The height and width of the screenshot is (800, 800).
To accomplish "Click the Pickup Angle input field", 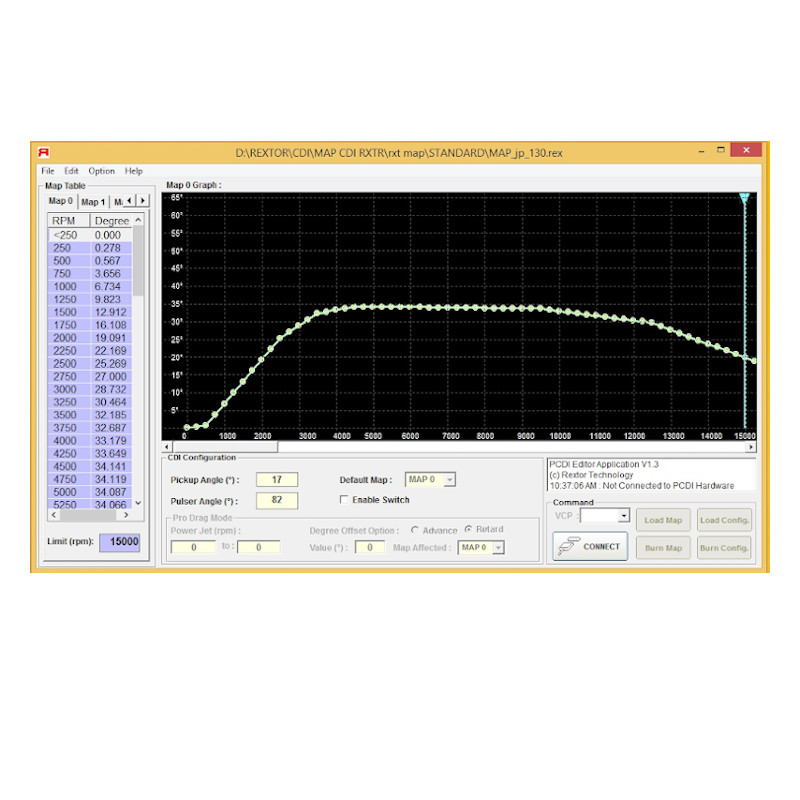I will pos(277,480).
